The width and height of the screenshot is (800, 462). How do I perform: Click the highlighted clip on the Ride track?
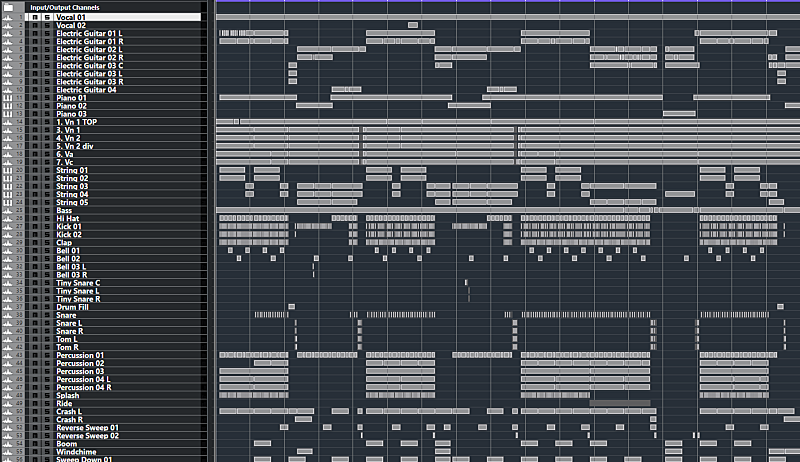click(x=620, y=403)
